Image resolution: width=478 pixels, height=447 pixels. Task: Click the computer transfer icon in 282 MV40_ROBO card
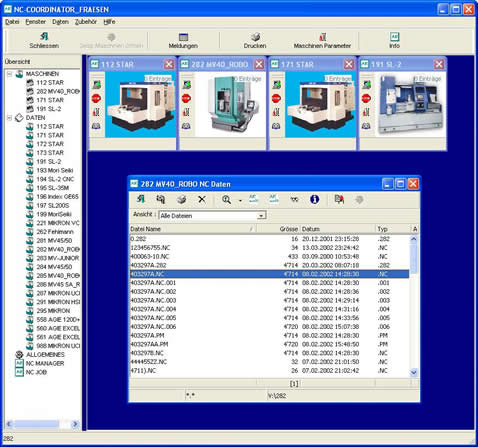tap(186, 85)
